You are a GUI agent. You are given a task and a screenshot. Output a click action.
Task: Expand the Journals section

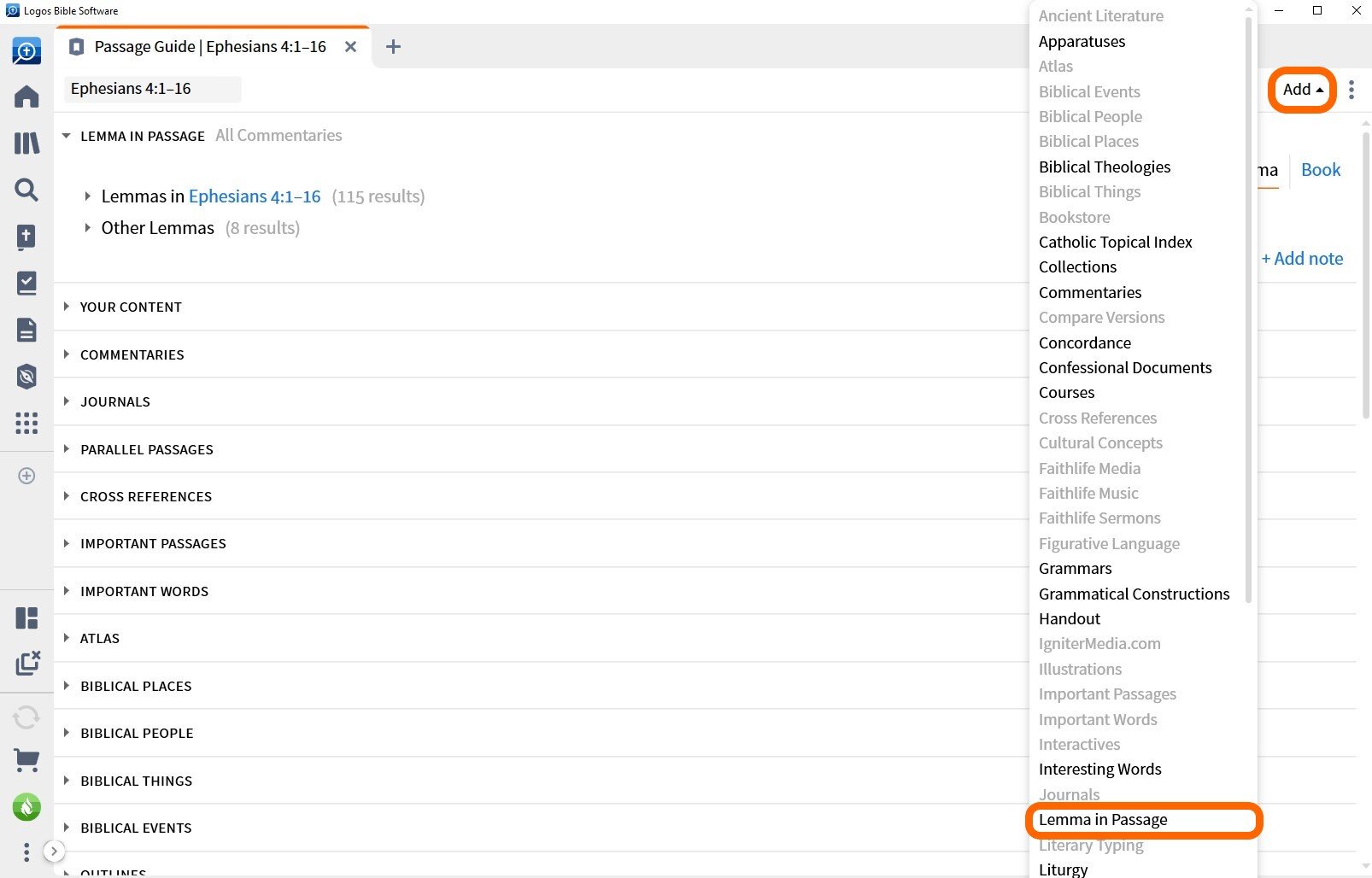point(67,401)
